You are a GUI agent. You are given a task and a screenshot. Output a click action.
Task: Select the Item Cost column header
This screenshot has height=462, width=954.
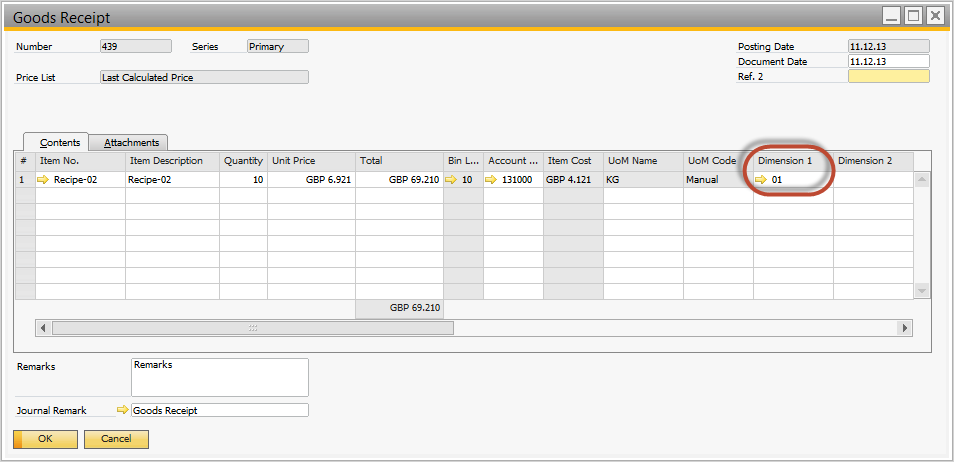(574, 161)
